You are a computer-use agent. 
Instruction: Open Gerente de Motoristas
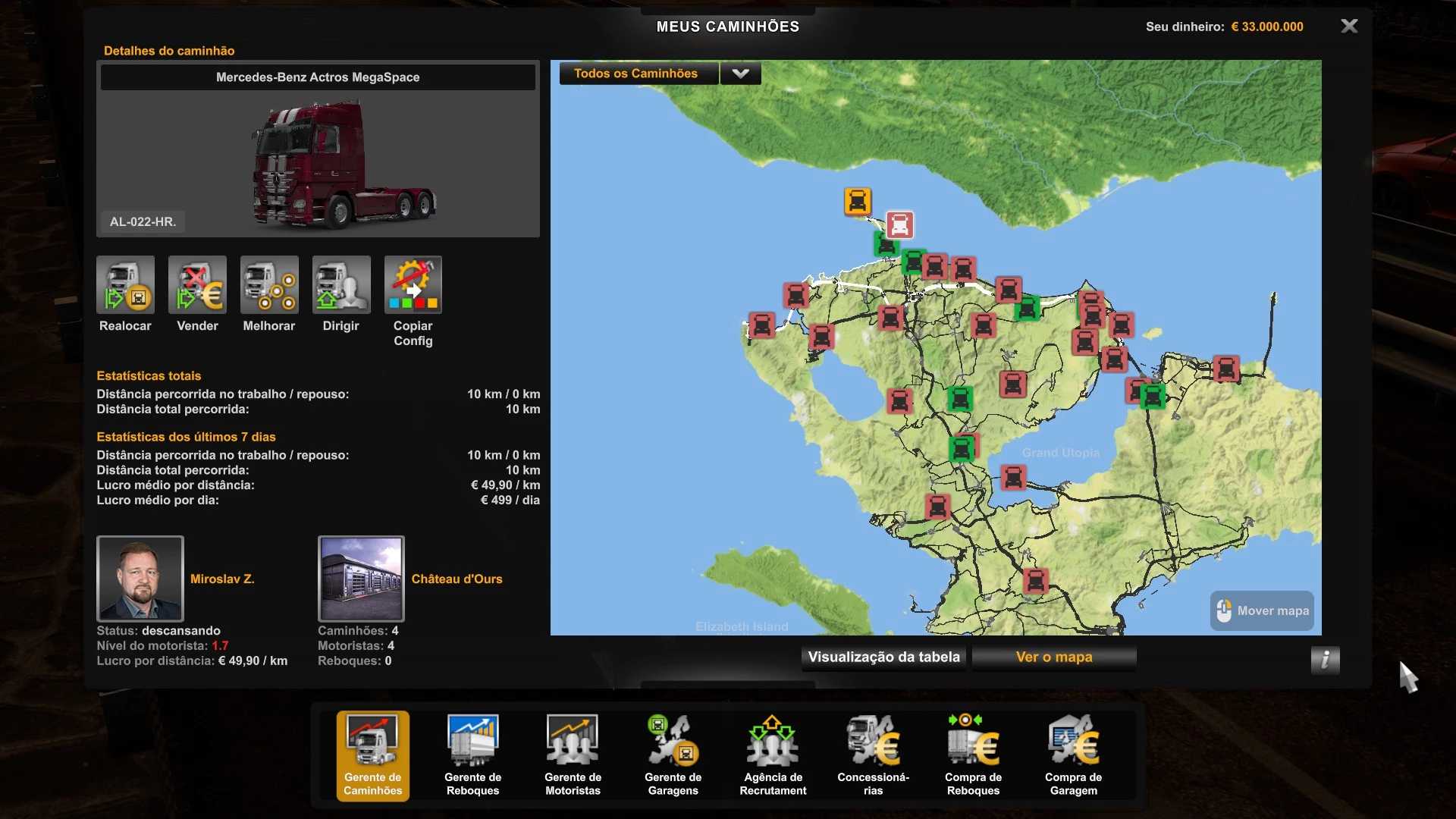(x=573, y=755)
